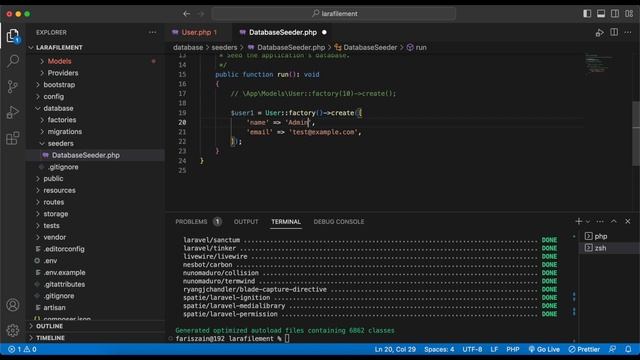640x360 pixels.
Task: Collapse the database folder
Action: click(96, 108)
